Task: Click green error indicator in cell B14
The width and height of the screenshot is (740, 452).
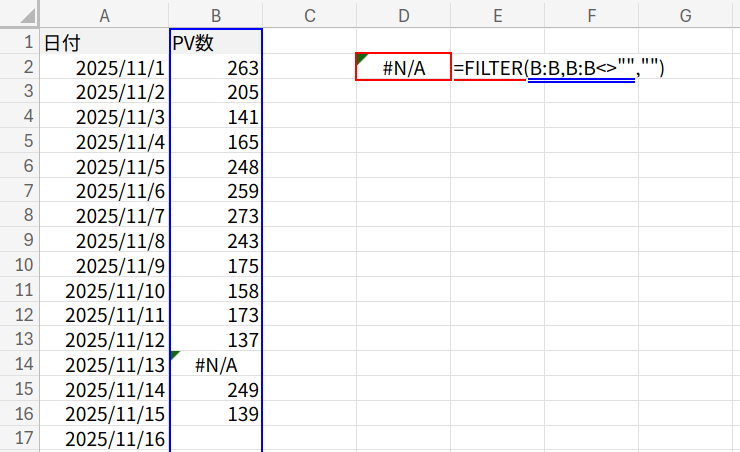Action: pos(175,355)
